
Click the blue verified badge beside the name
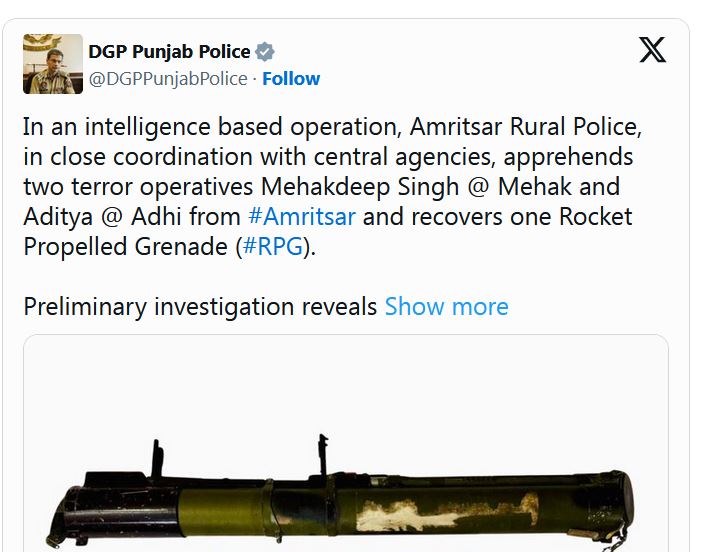[x=266, y=53]
